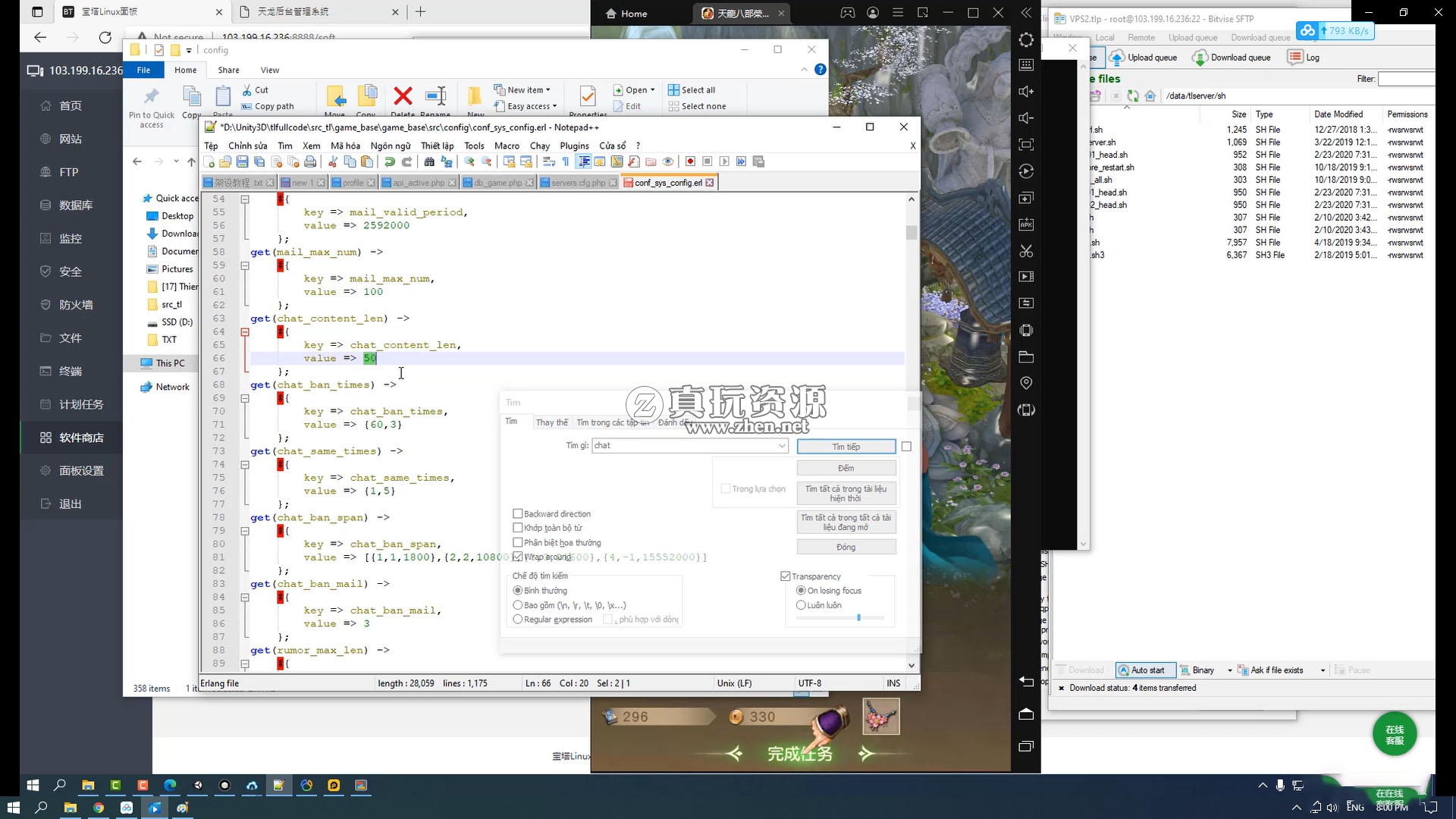The width and height of the screenshot is (1456, 819).
Task: Click Redo arrow in Notepad++ toolbar
Action: click(406, 162)
